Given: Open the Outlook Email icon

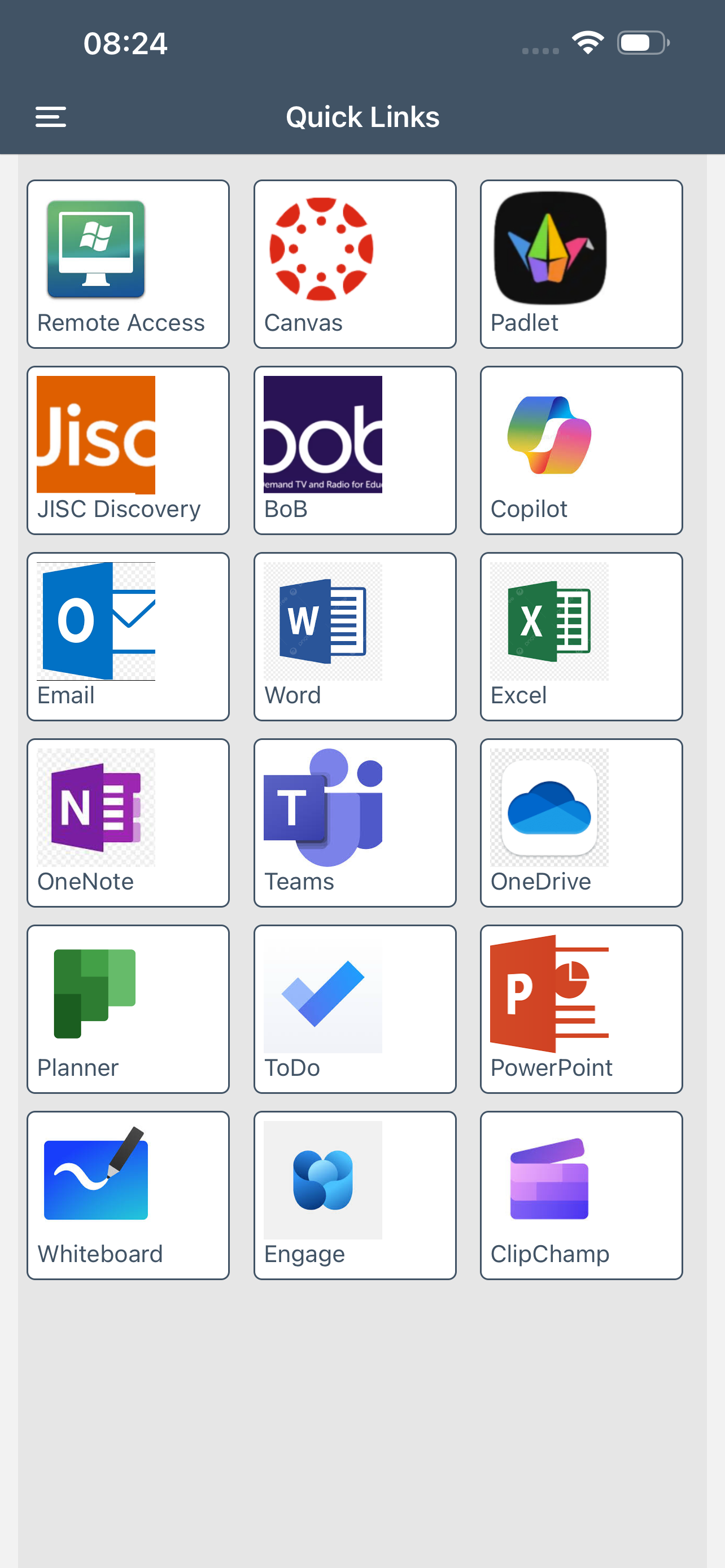Looking at the screenshot, I should [96, 621].
